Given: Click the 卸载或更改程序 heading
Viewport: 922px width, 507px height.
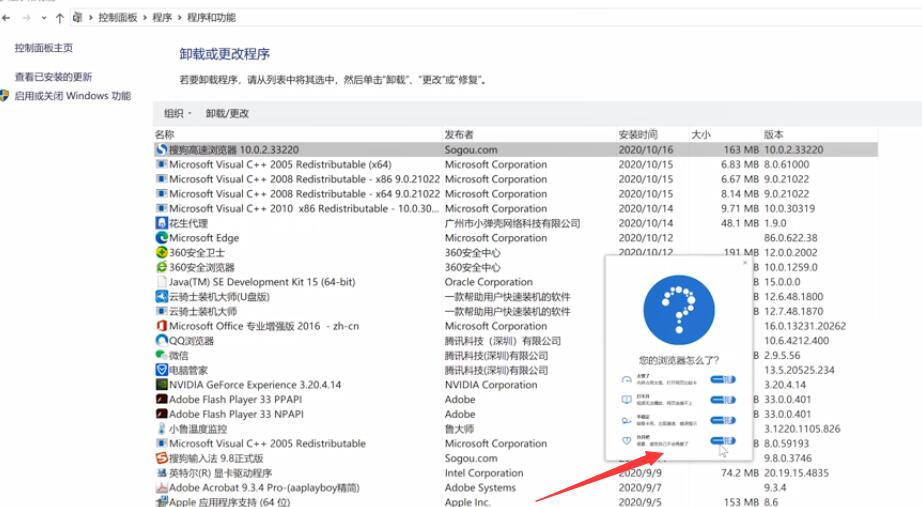Looking at the screenshot, I should click(225, 54).
